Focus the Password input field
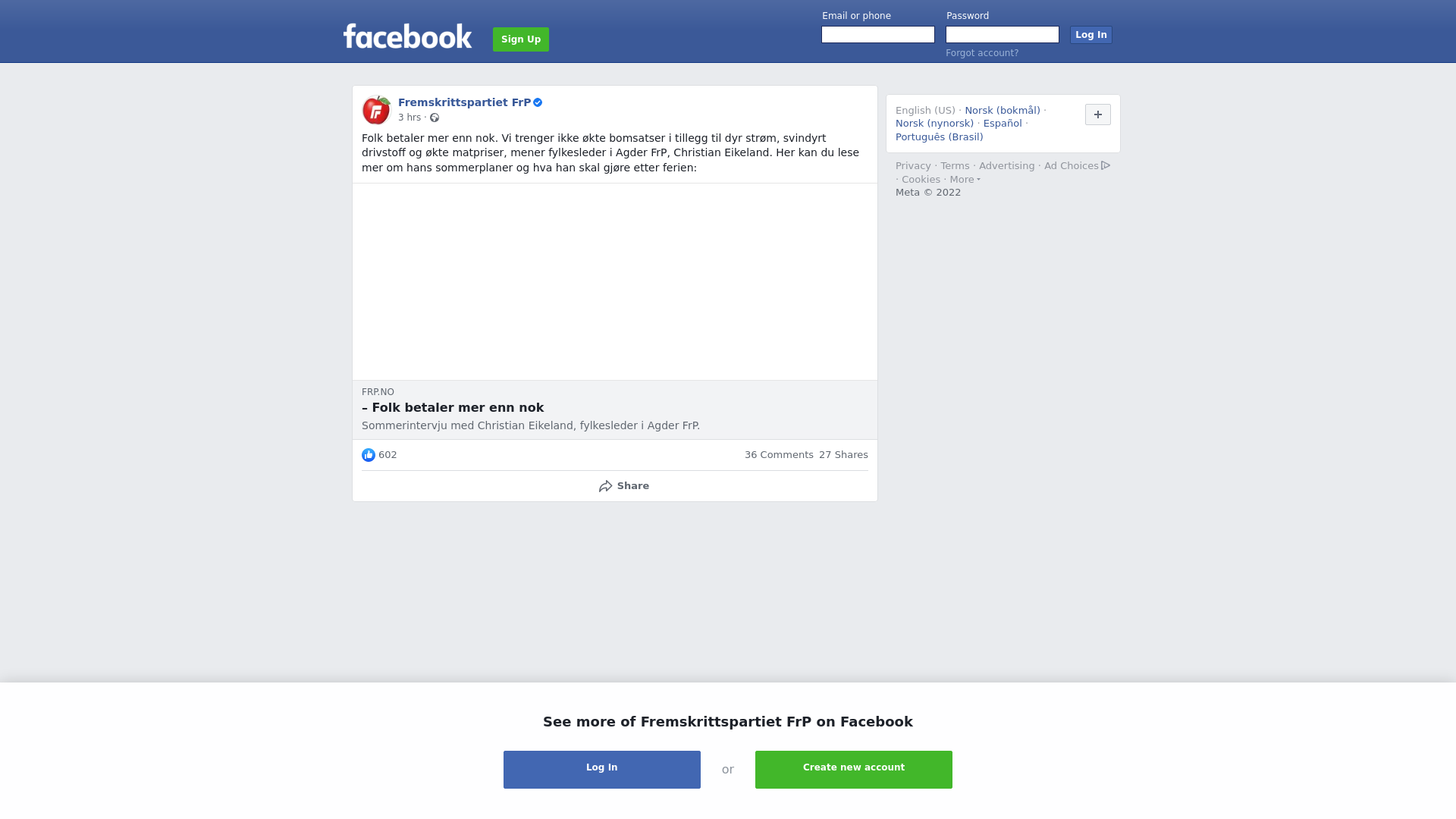This screenshot has width=1456, height=819. click(1003, 35)
